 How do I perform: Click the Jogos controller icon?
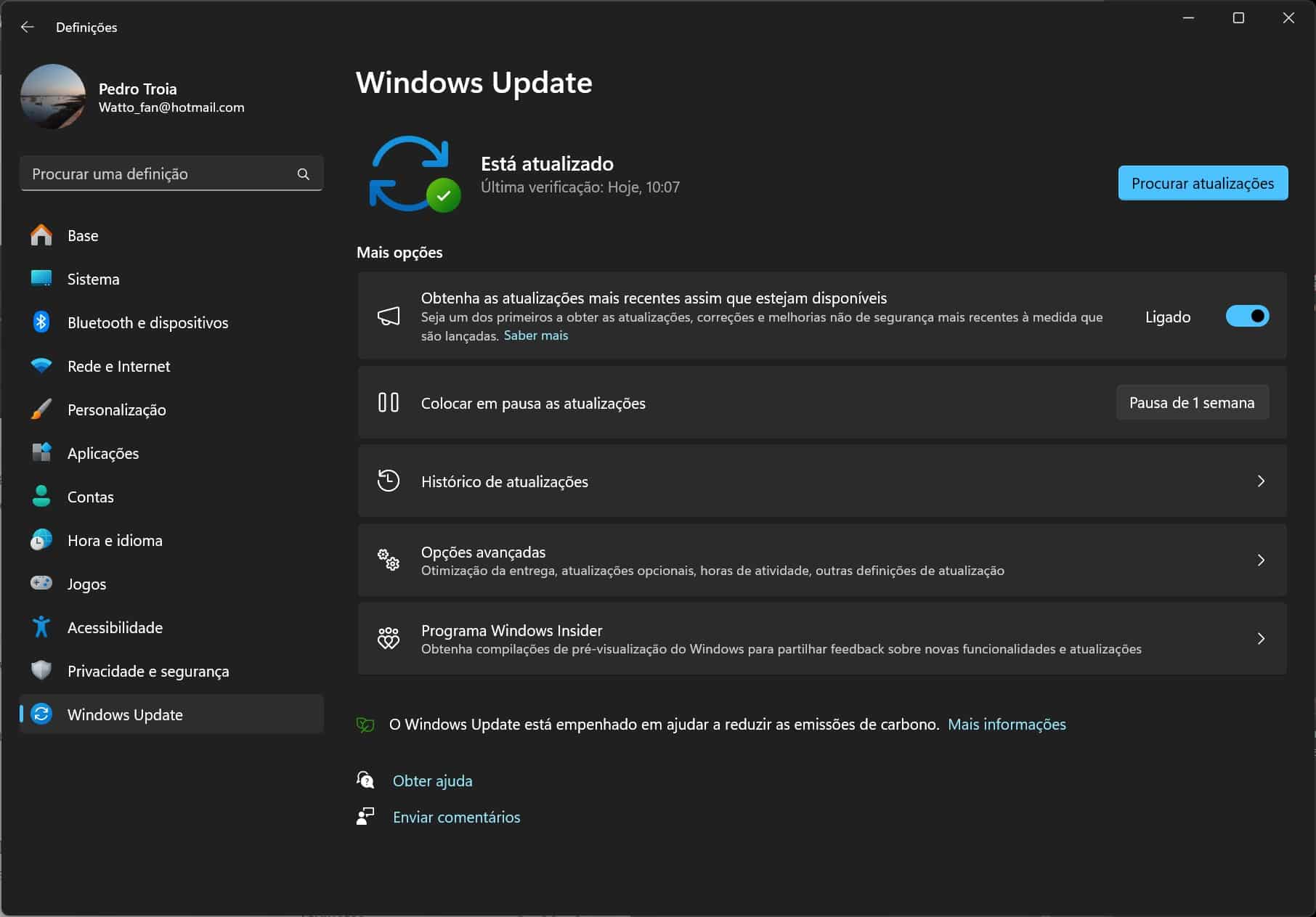click(41, 583)
